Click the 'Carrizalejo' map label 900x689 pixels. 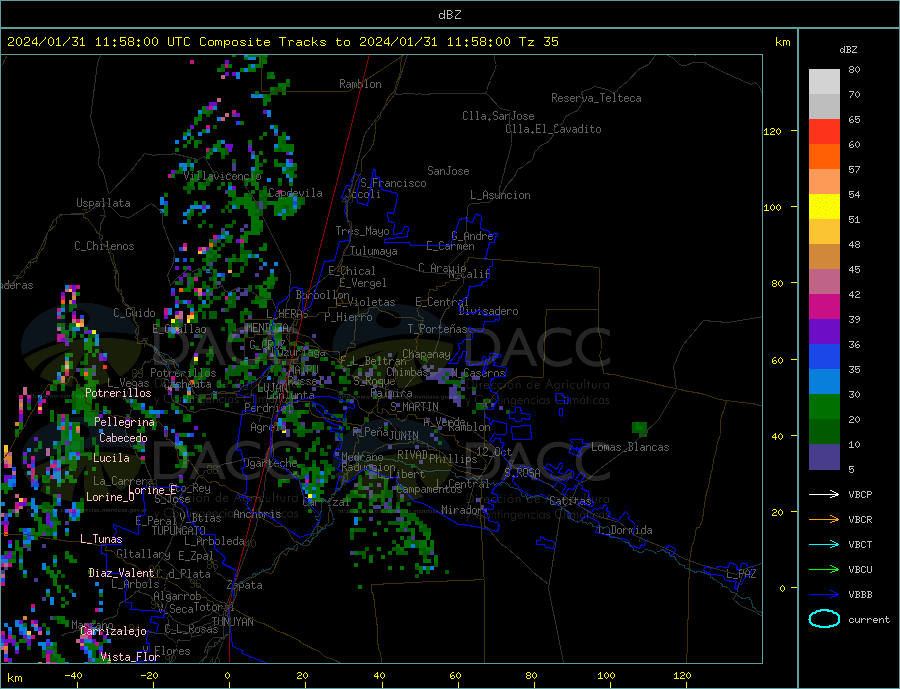[114, 632]
